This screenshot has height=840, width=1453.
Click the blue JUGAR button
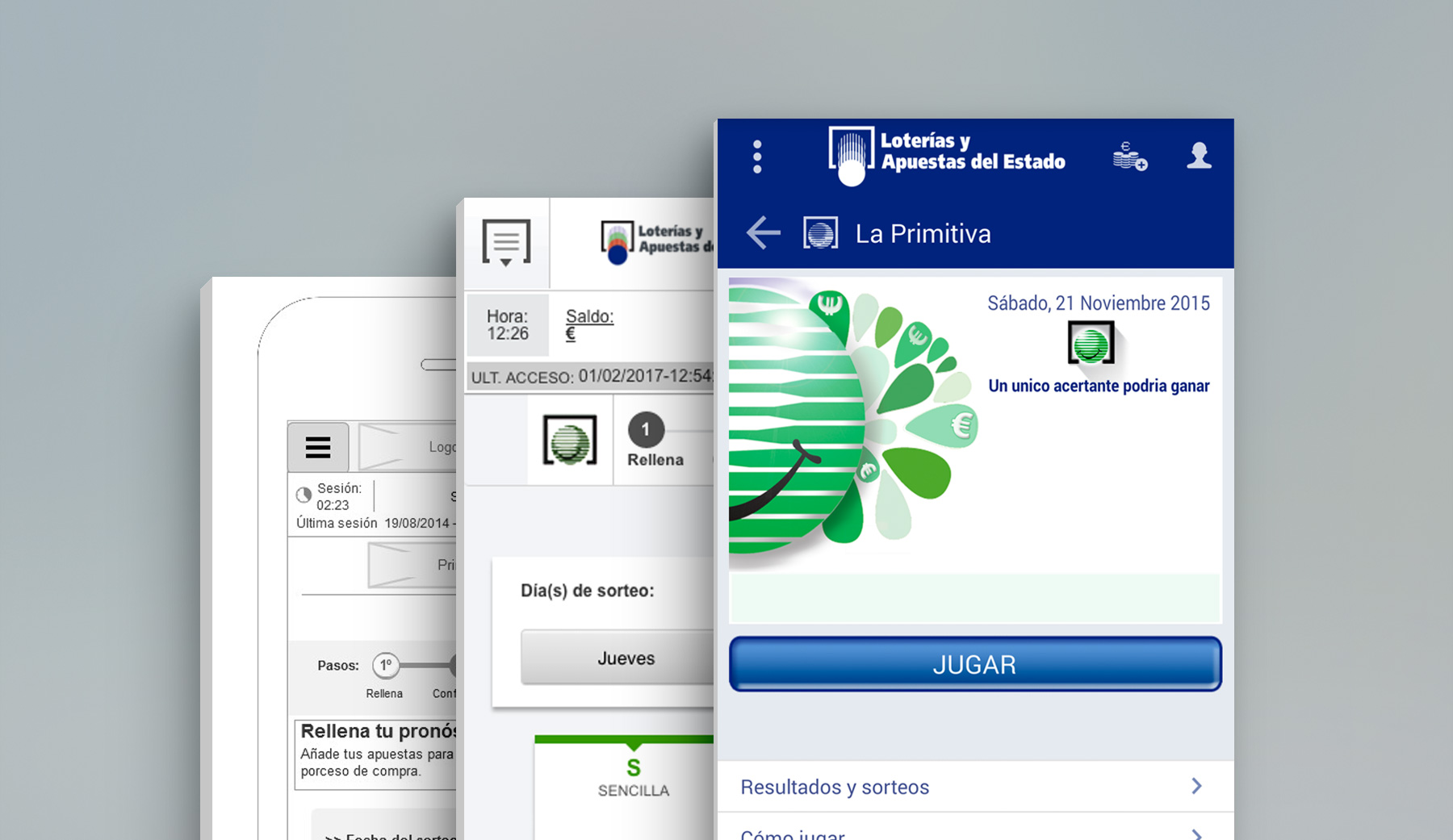[975, 664]
